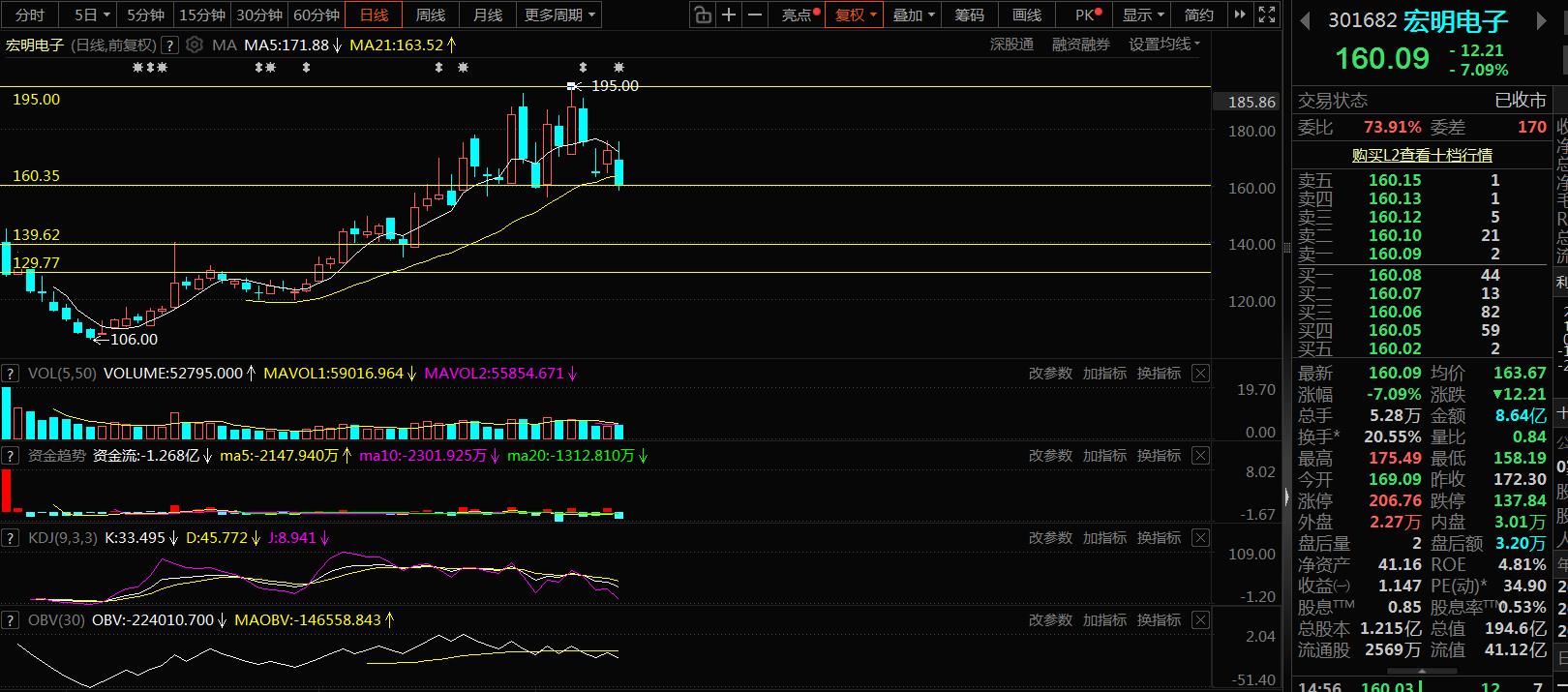Select the 5分钟 timeframe tab

[145, 15]
